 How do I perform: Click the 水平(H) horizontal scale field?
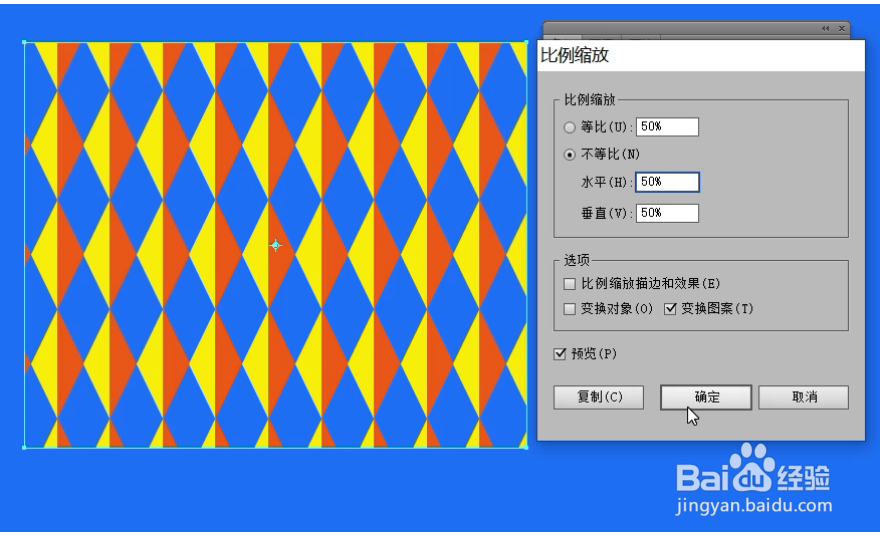[x=667, y=182]
